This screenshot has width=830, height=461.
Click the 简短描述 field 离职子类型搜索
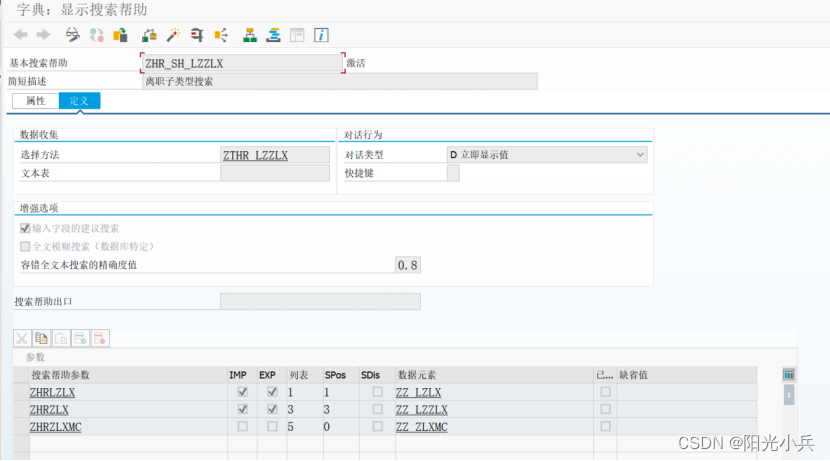point(340,82)
